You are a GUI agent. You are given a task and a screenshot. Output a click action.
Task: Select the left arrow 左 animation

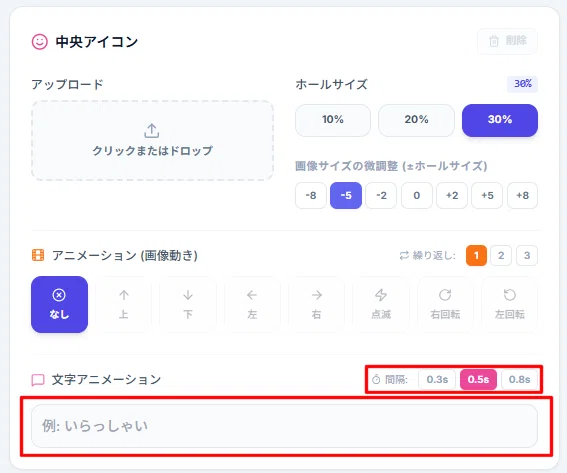pyautogui.click(x=252, y=304)
